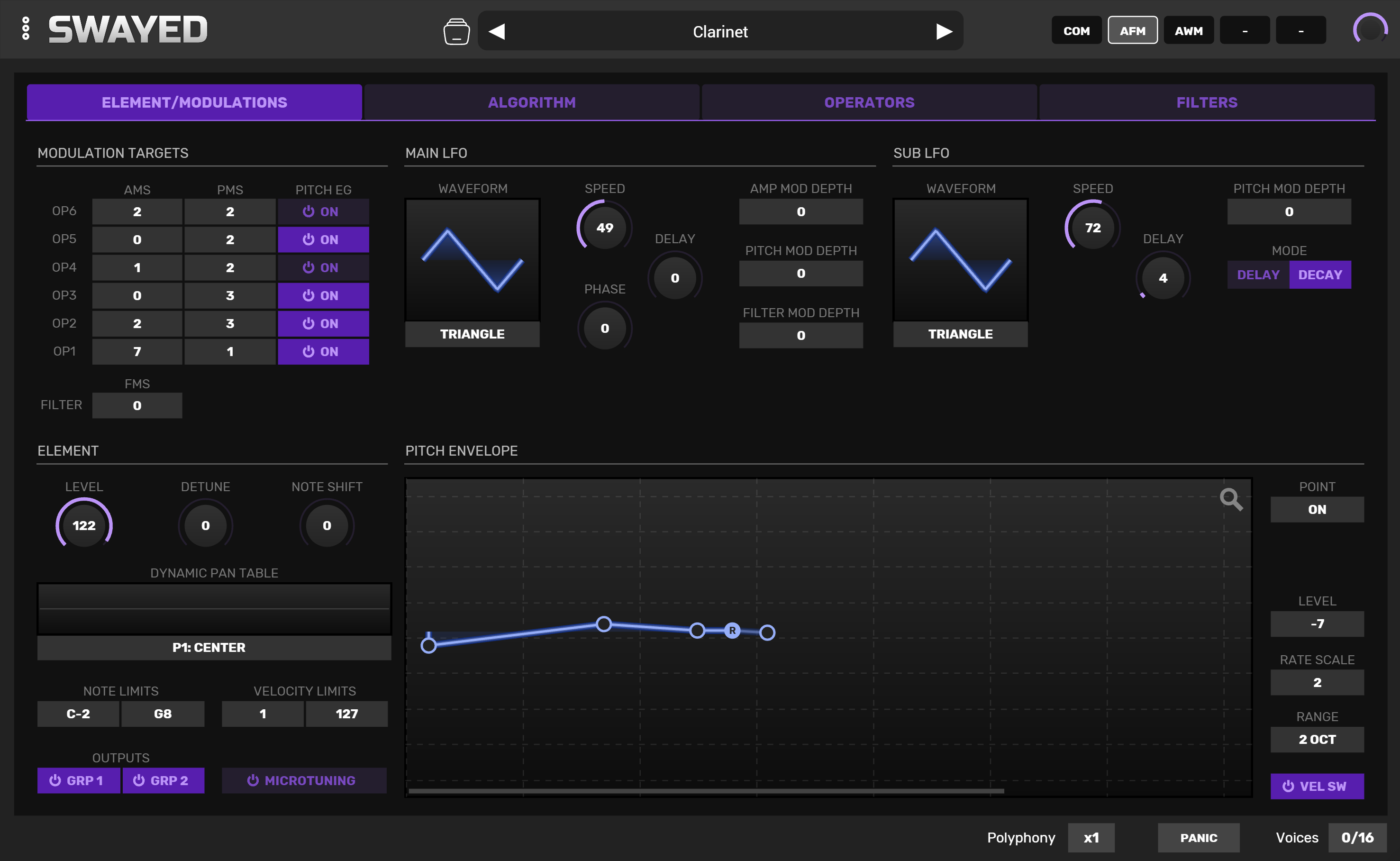
Task: Switch to the ALGORITHM tab
Action: pos(532,102)
